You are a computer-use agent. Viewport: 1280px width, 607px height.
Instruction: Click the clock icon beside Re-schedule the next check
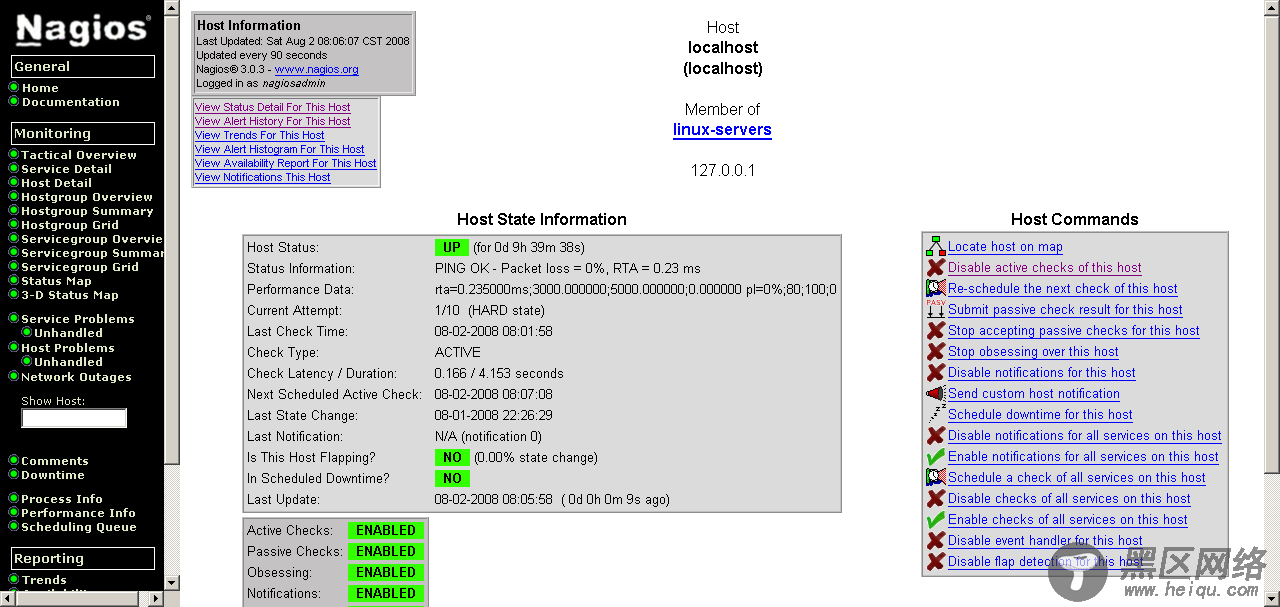935,288
